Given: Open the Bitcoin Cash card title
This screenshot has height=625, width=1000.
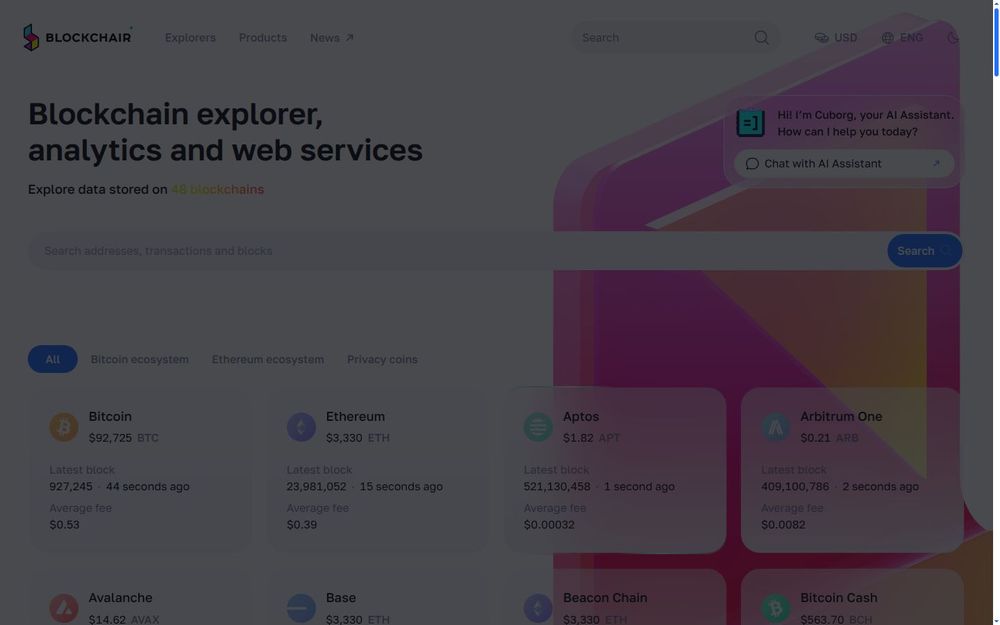Looking at the screenshot, I should 839,598.
